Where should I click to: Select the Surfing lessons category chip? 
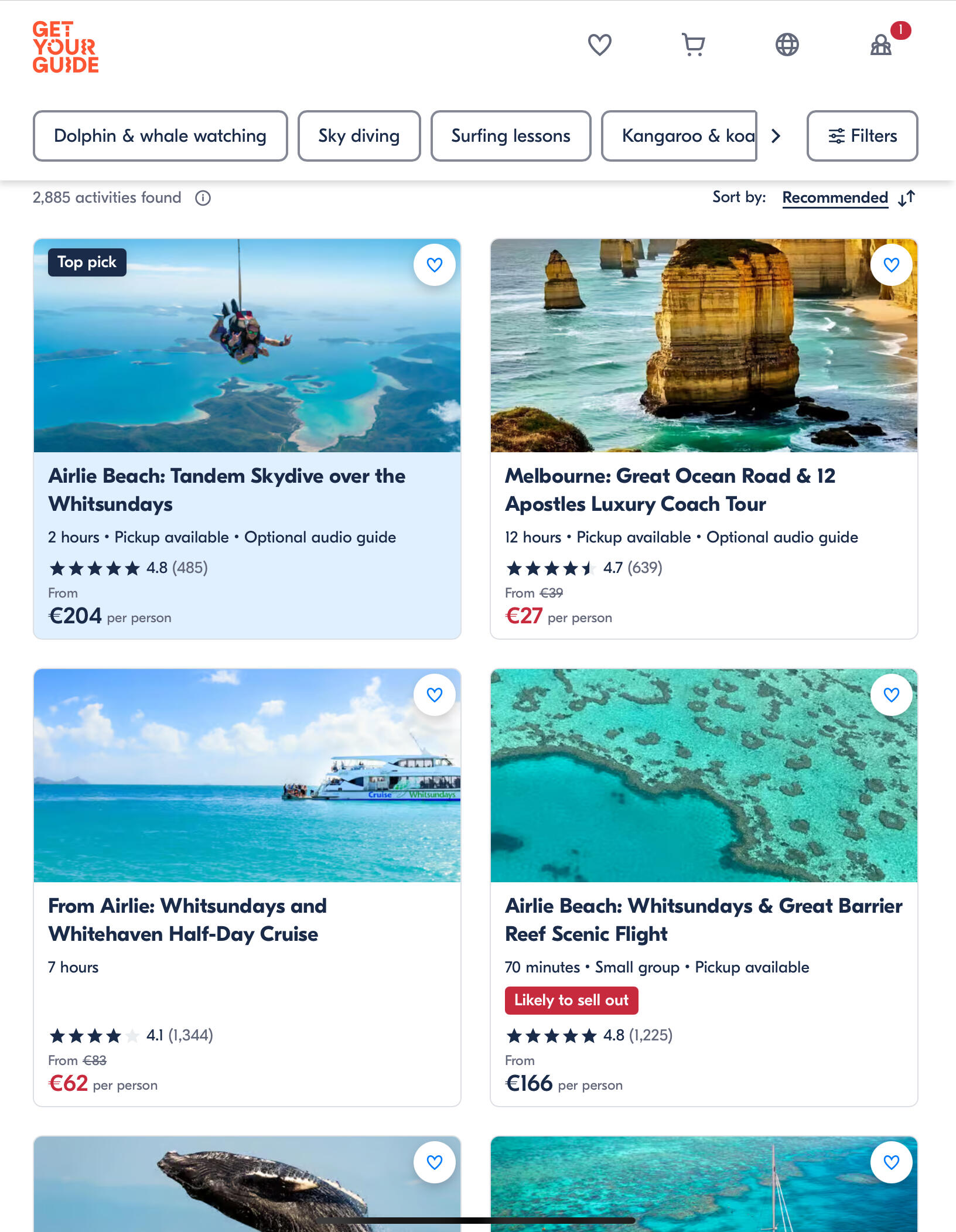click(511, 136)
